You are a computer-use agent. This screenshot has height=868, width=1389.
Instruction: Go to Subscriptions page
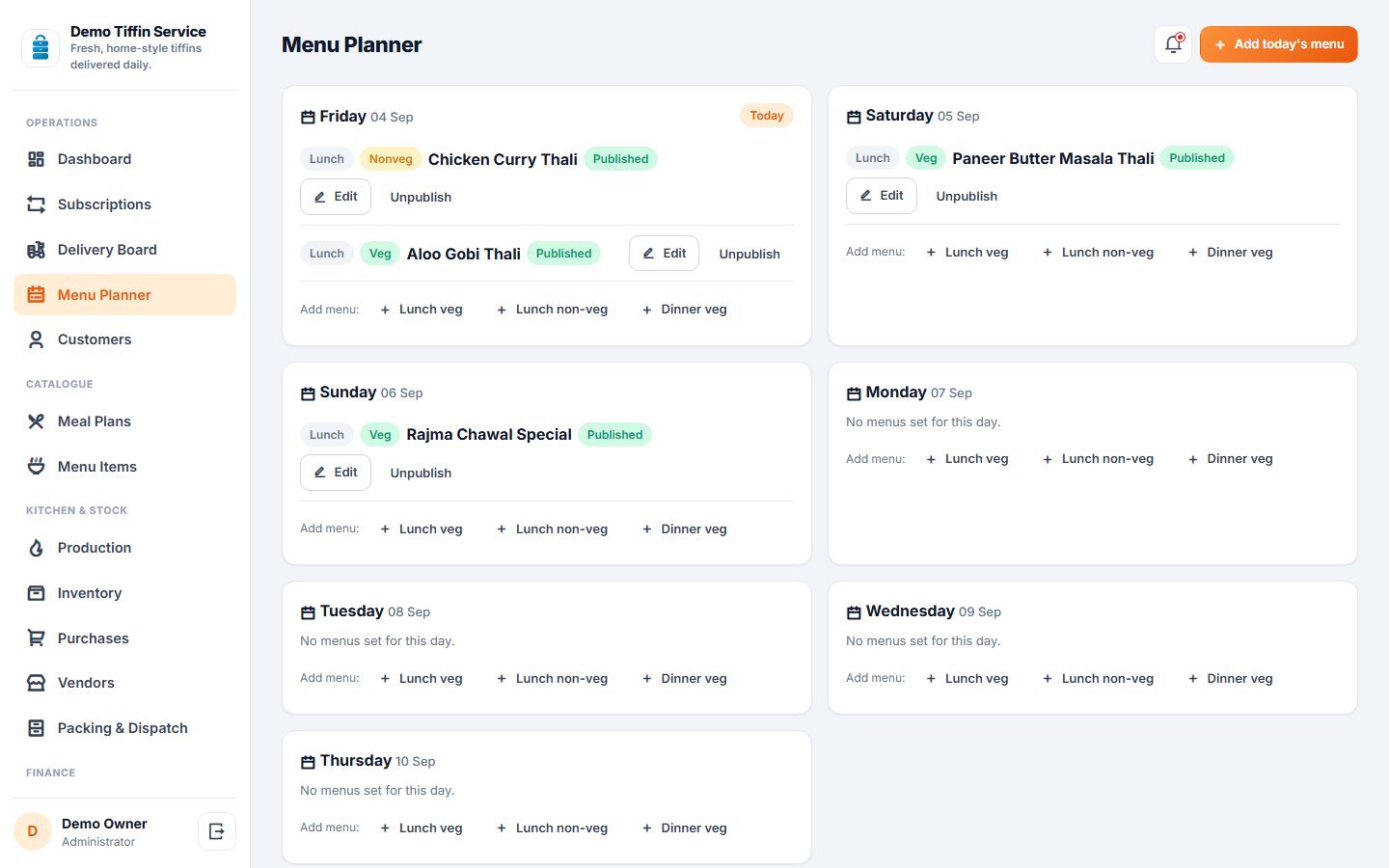125,204
